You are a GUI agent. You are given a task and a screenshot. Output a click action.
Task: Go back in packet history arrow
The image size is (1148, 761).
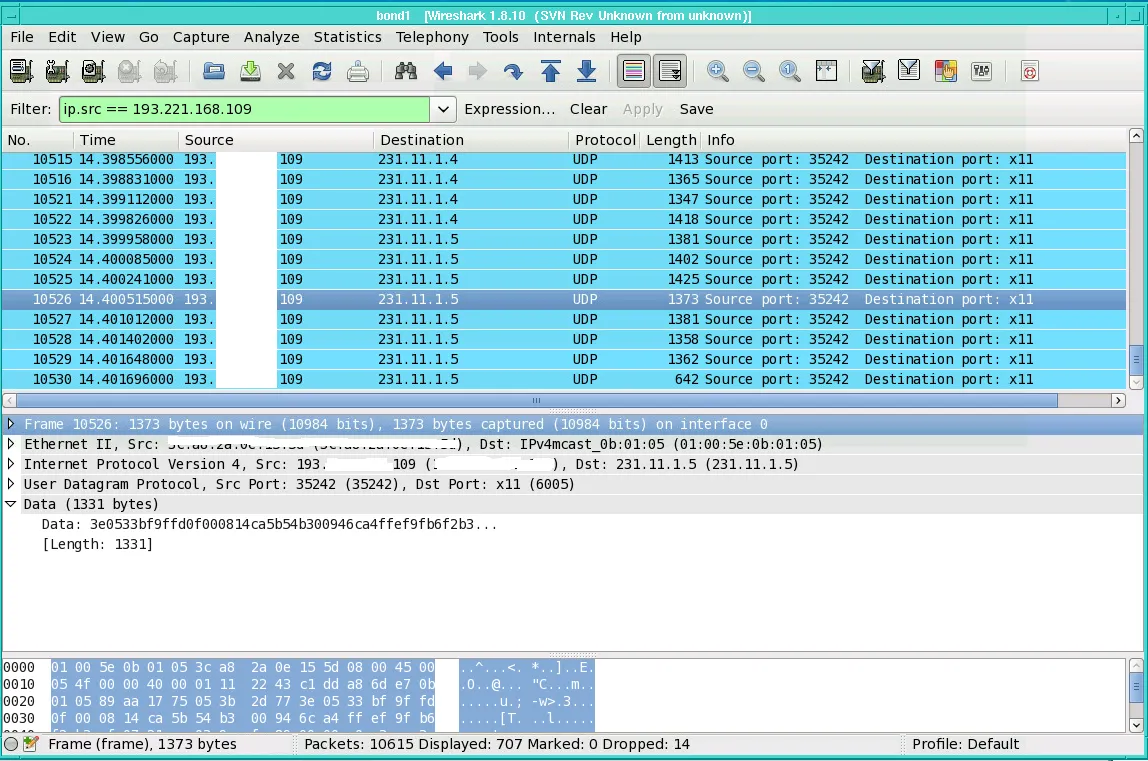pyautogui.click(x=442, y=71)
